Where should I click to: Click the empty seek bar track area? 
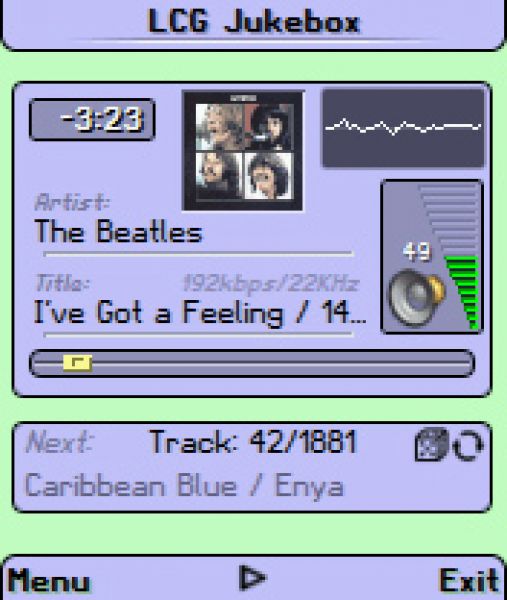[281, 363]
